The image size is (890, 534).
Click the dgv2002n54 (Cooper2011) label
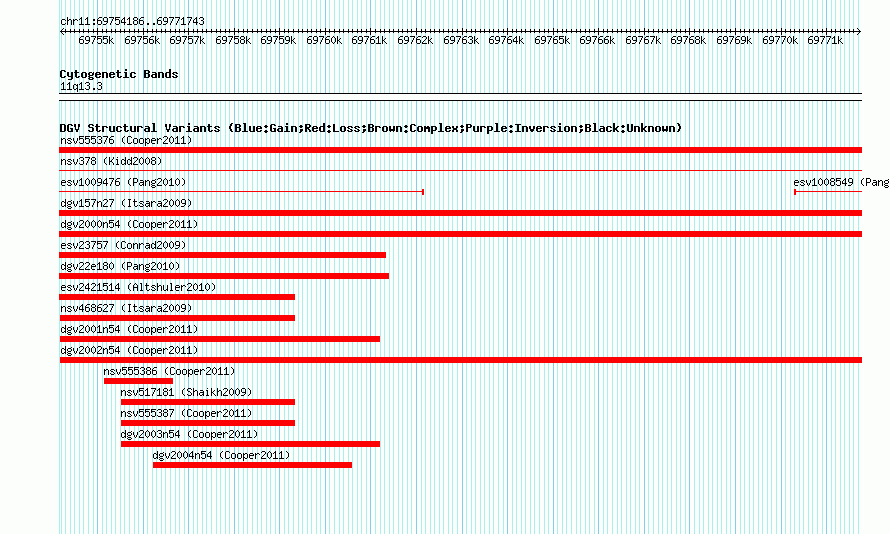(129, 350)
